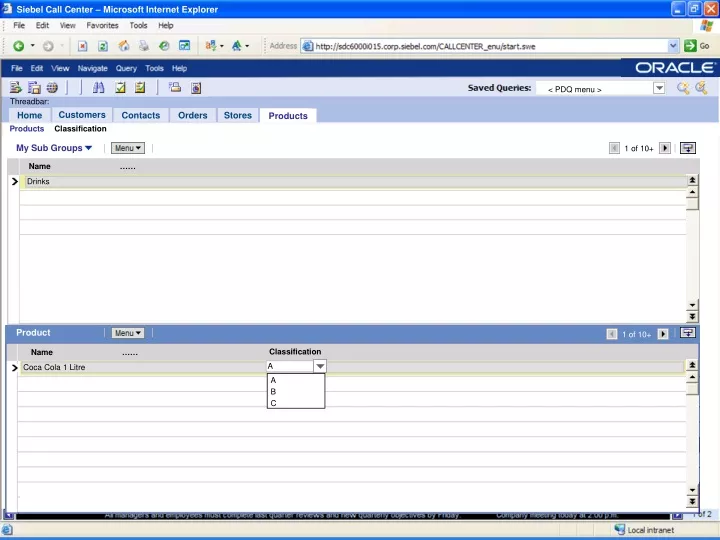
Task: Click the clipboard checklist icon
Action: point(140,87)
